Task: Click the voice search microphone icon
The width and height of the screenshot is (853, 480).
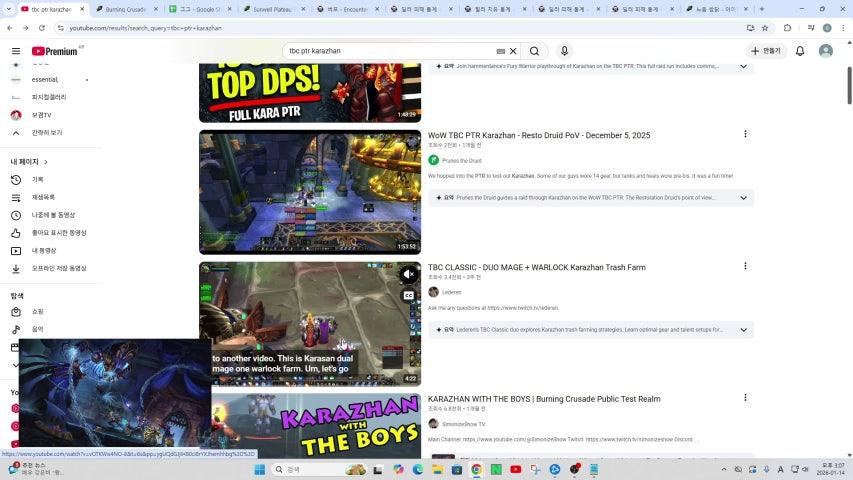Action: tap(564, 51)
